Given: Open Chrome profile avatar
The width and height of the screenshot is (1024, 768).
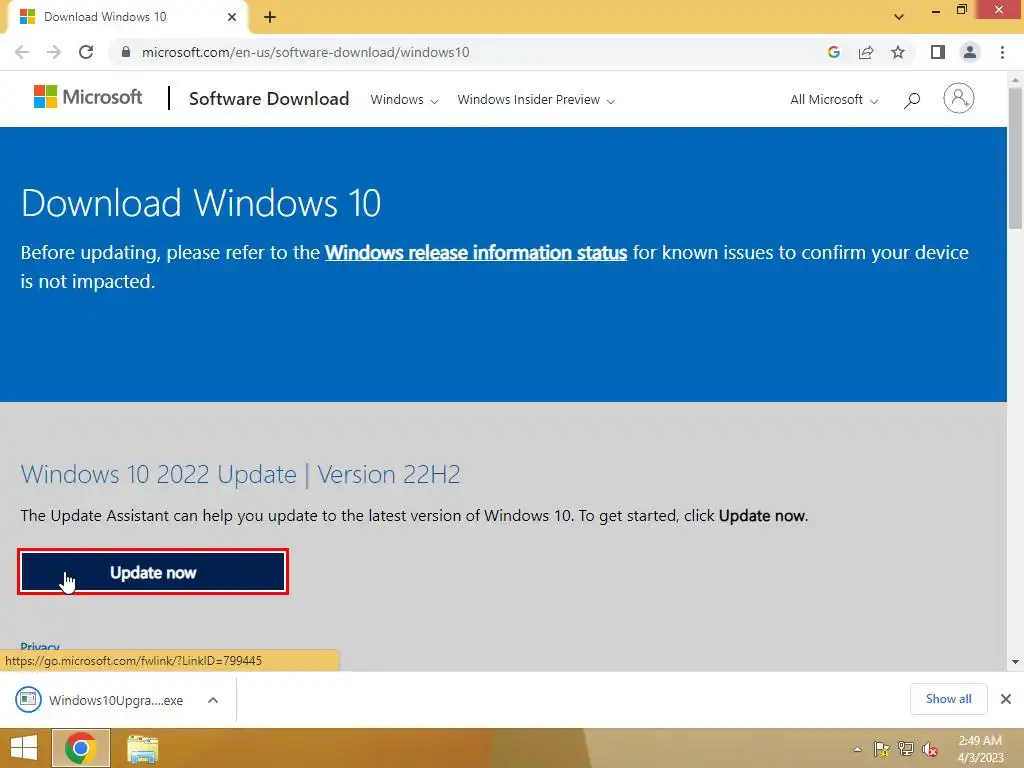Looking at the screenshot, I should tap(970, 52).
